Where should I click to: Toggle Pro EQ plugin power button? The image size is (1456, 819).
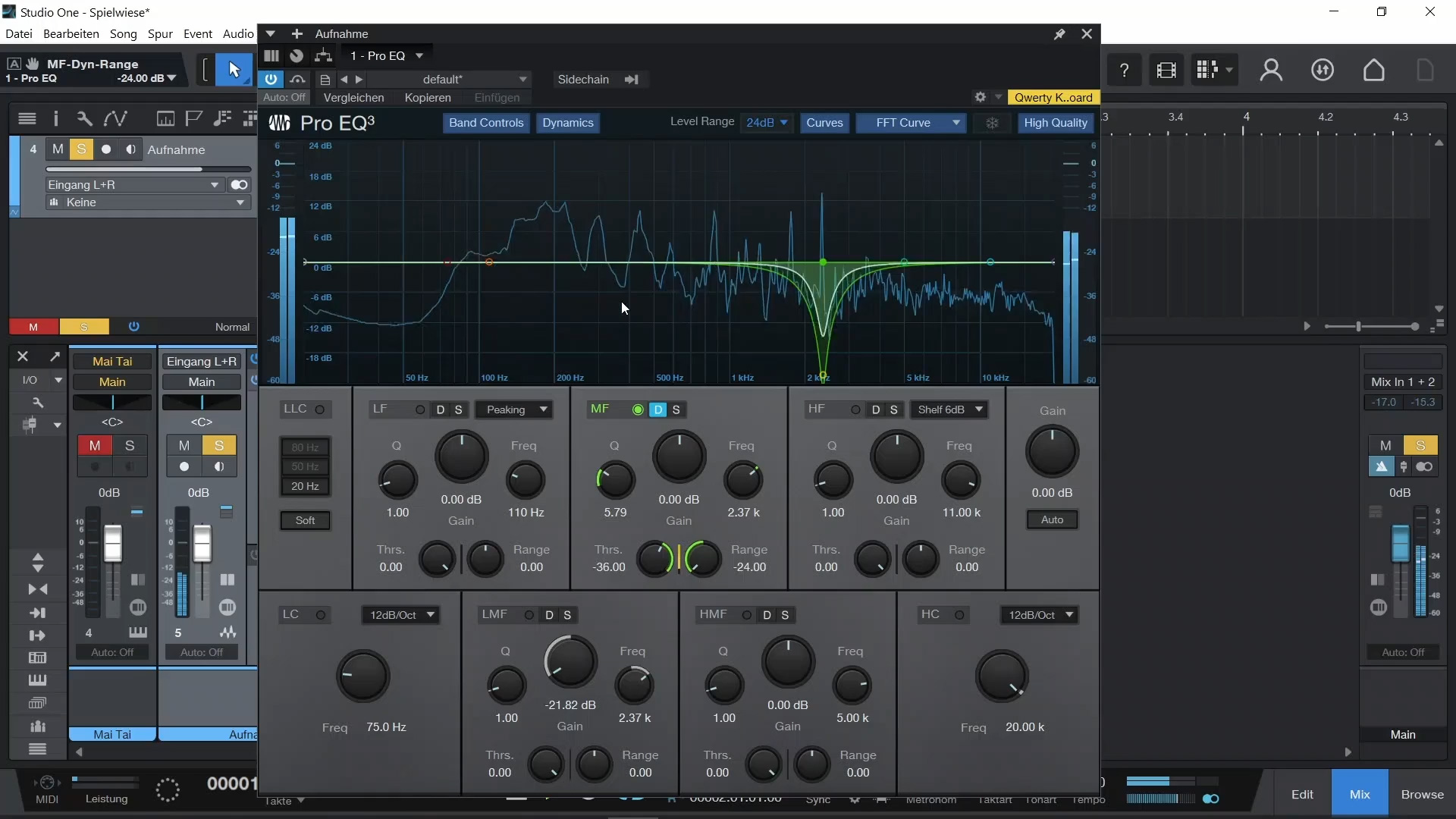271,79
